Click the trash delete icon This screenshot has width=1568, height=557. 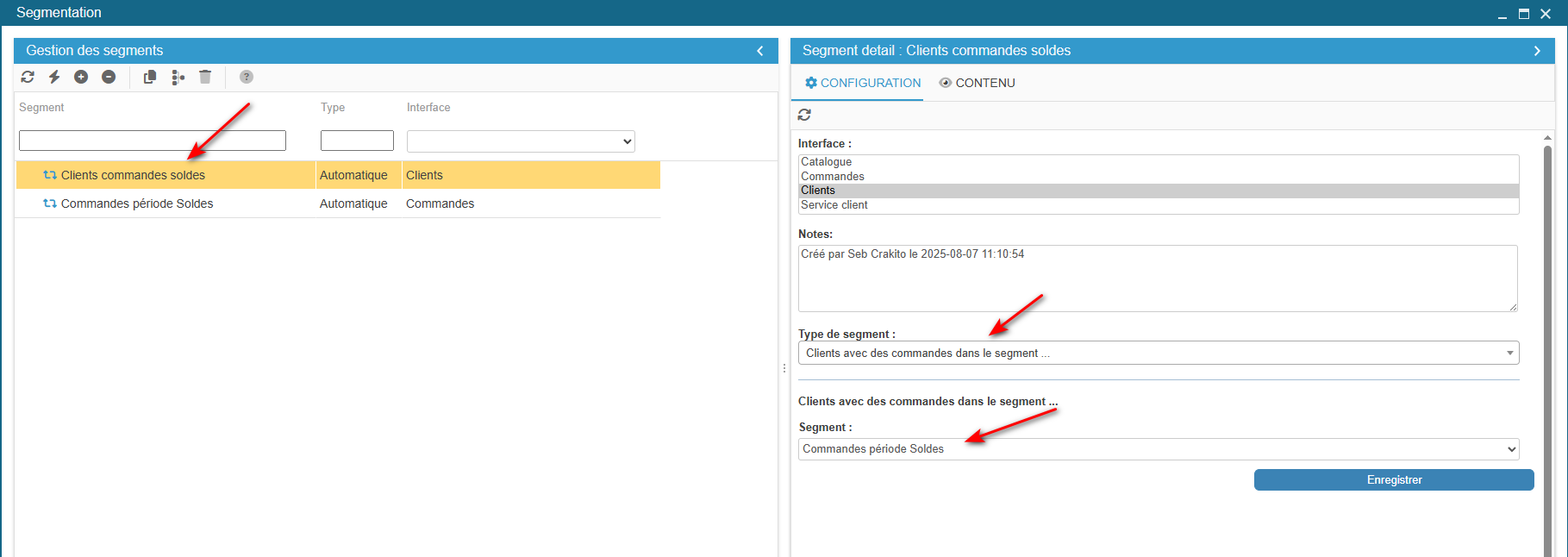click(x=205, y=77)
